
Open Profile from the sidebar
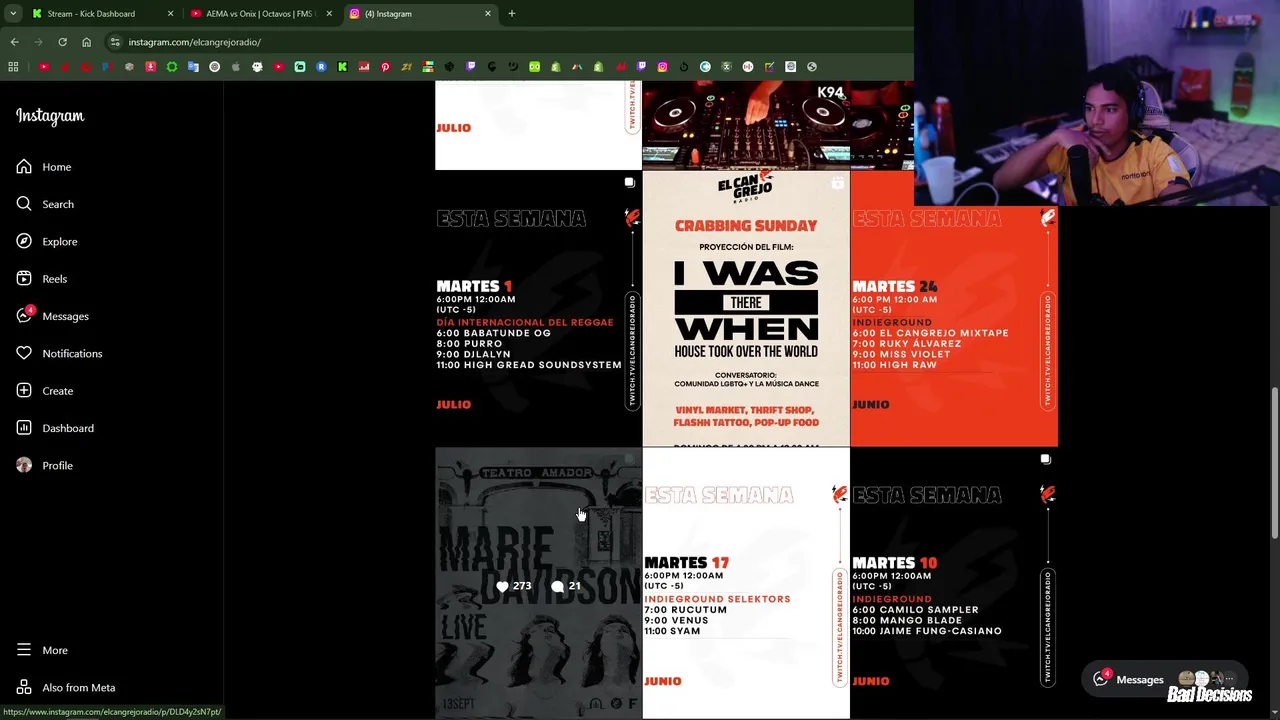click(45, 465)
